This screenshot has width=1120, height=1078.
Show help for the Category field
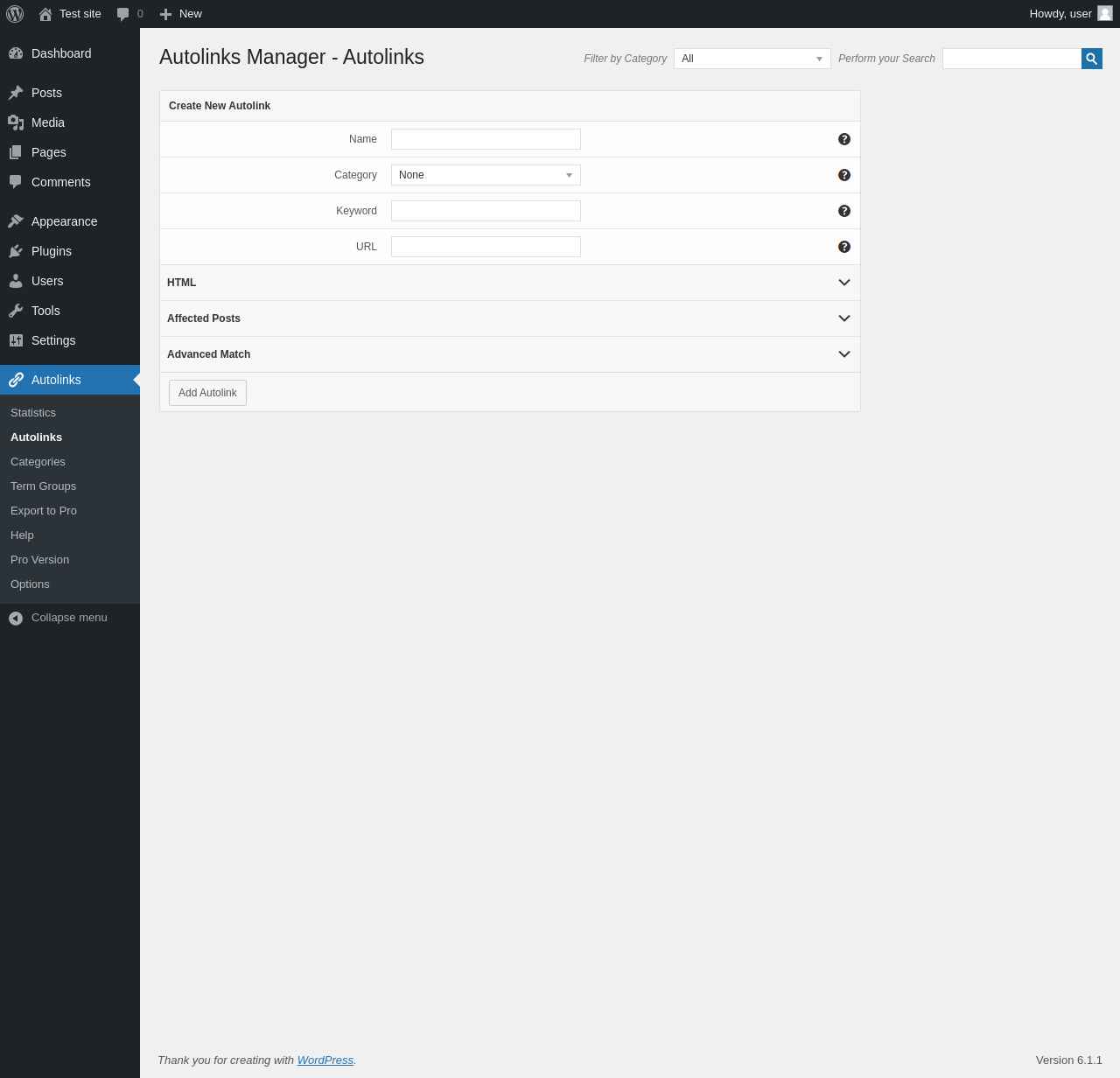tap(844, 175)
